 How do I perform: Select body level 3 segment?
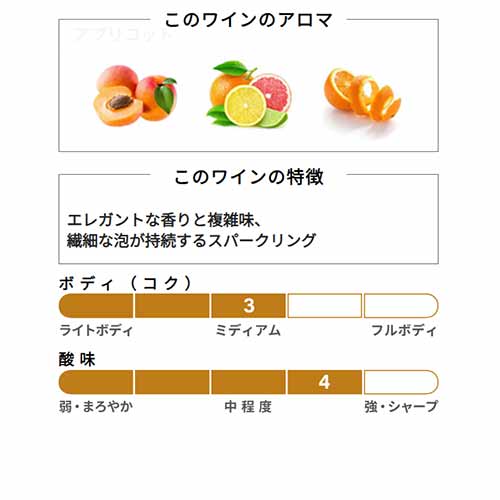click(x=249, y=306)
